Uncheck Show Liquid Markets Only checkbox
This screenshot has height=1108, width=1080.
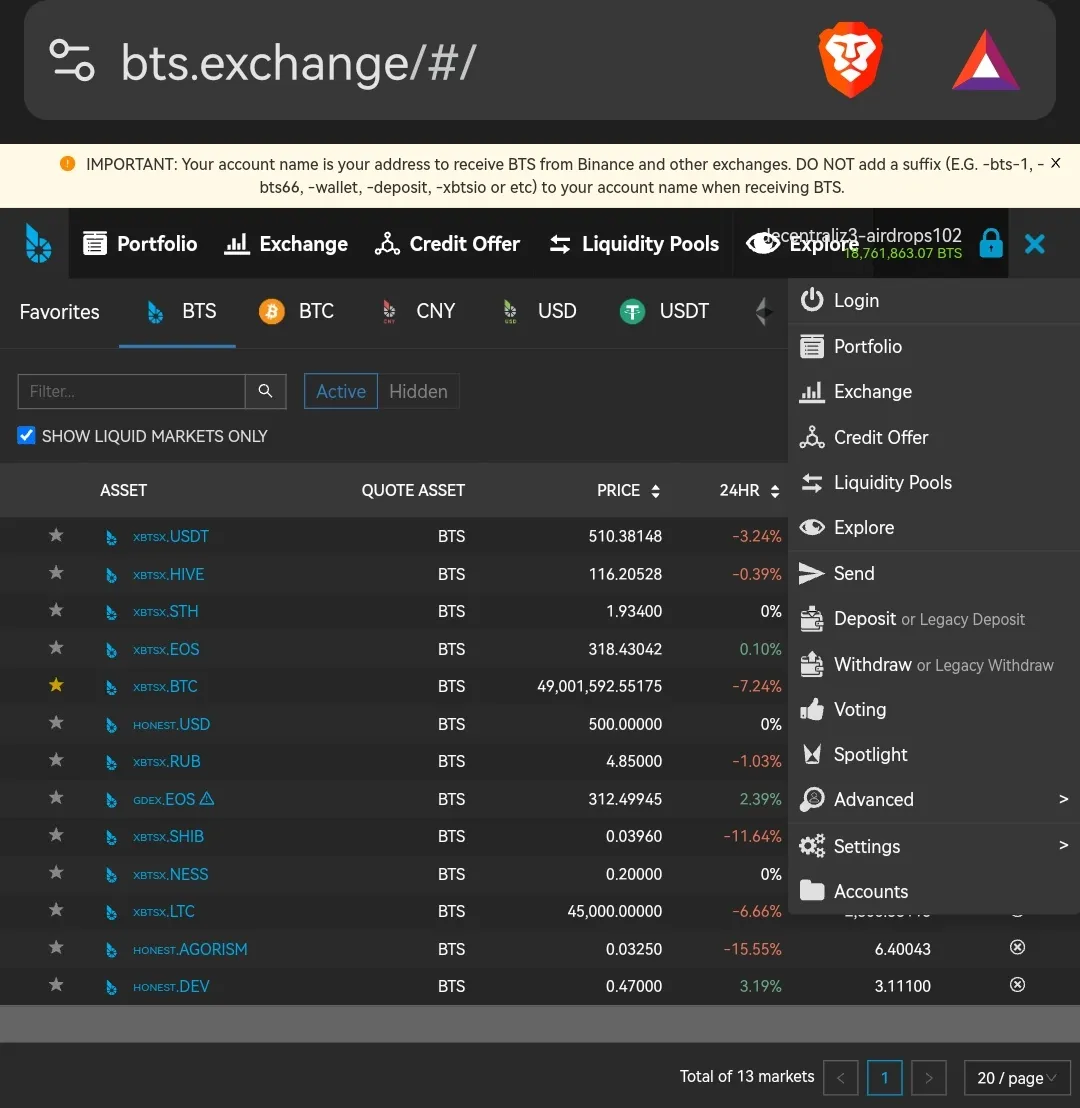coord(26,435)
